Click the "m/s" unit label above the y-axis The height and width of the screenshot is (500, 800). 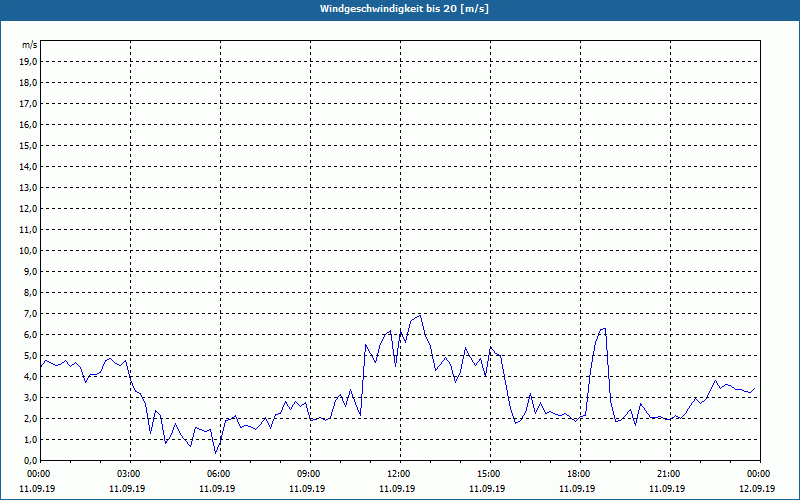pos(29,45)
